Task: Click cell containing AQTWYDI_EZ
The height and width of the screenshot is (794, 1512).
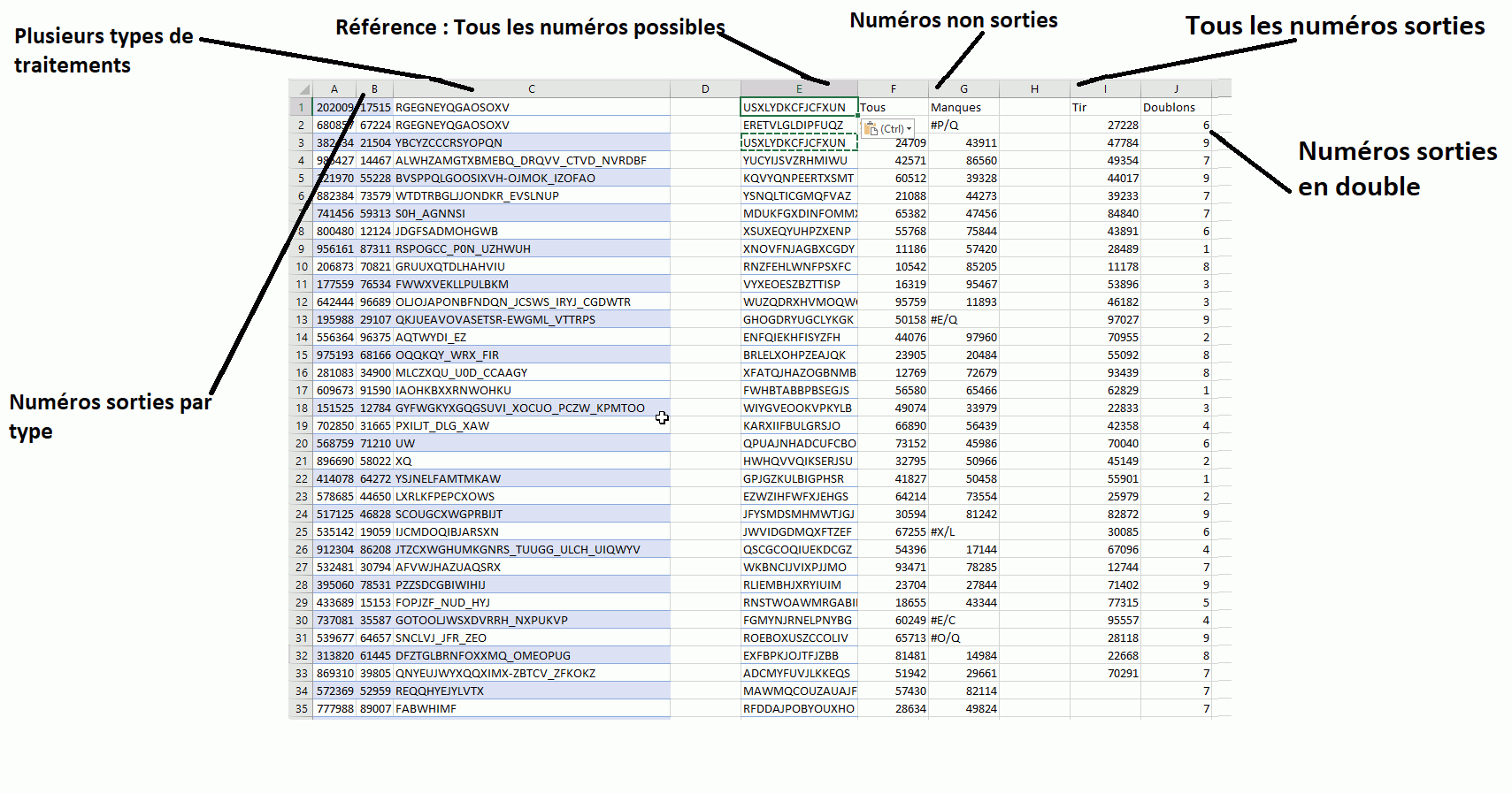Action: pyautogui.click(x=532, y=337)
